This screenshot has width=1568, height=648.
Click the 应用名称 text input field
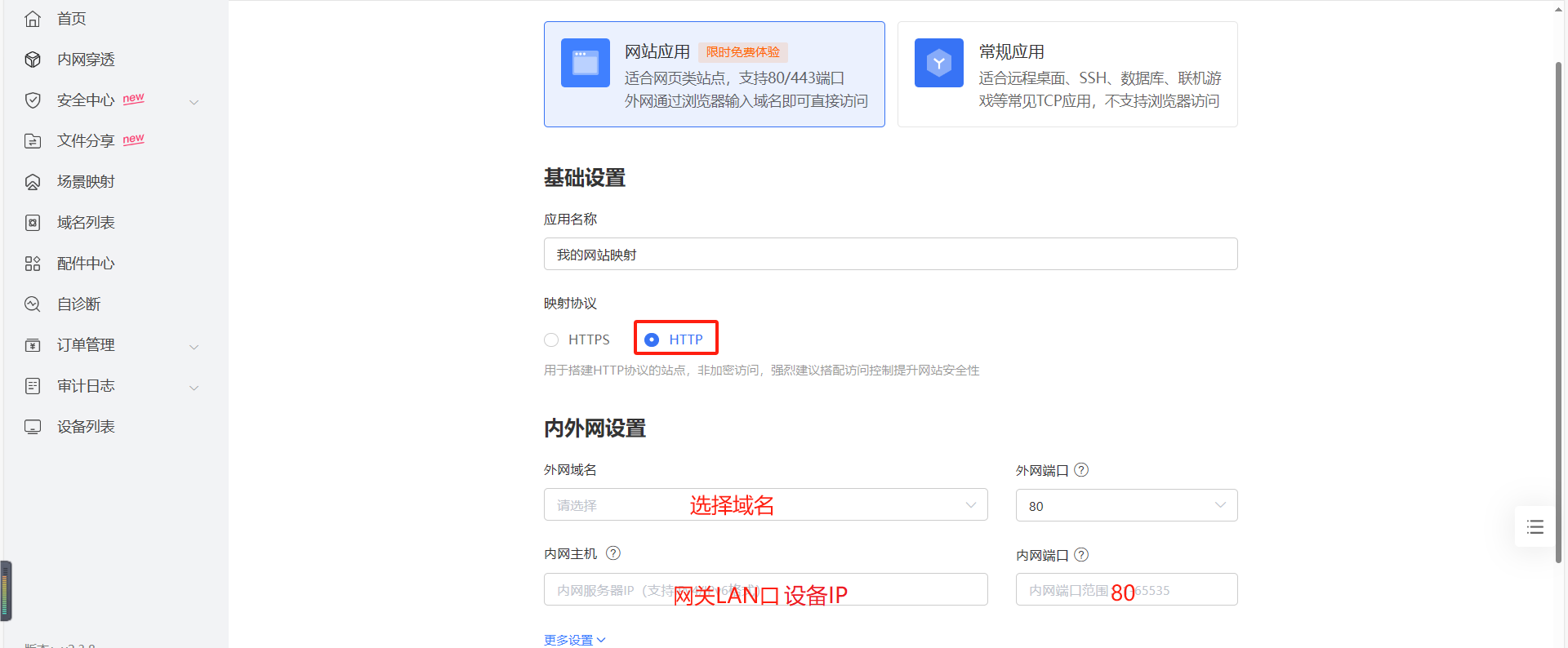click(x=890, y=255)
